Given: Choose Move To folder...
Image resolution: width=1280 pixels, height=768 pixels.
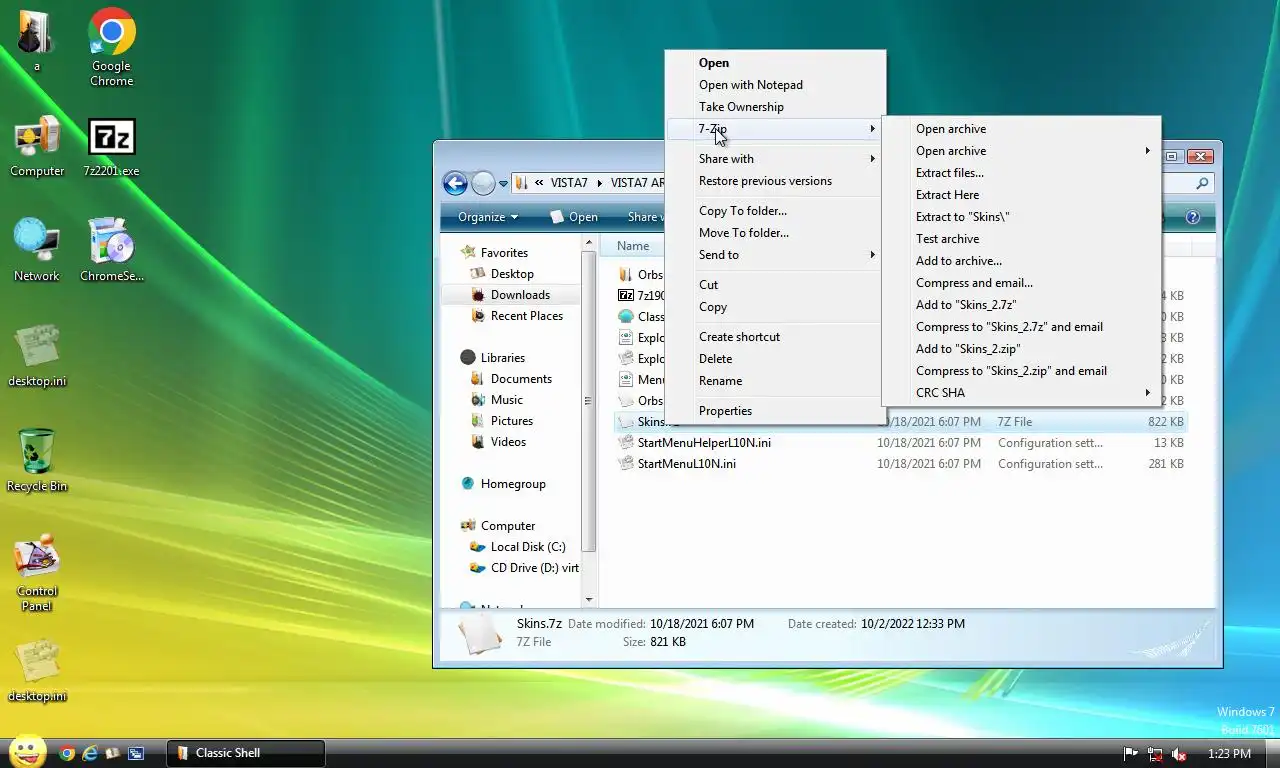Looking at the screenshot, I should tap(774, 233).
